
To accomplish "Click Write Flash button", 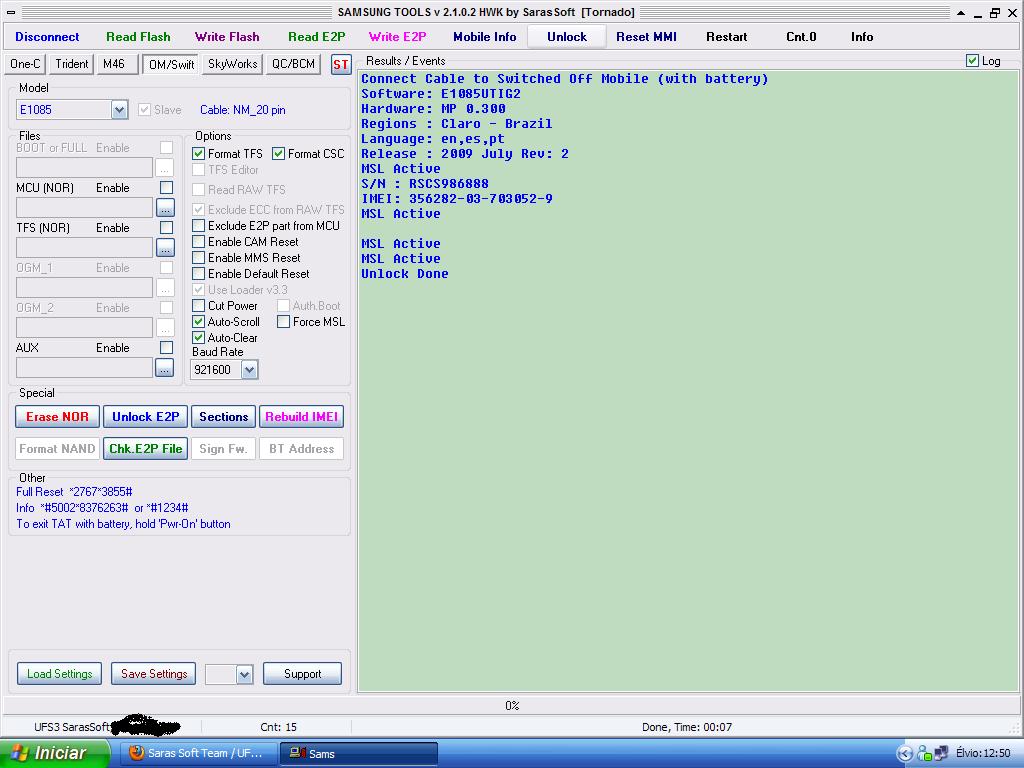I will tap(227, 37).
